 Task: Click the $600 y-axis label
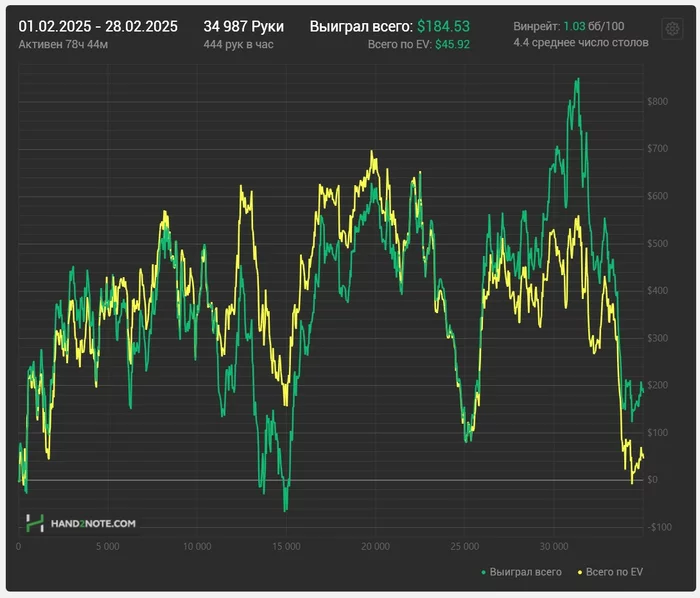coord(658,196)
